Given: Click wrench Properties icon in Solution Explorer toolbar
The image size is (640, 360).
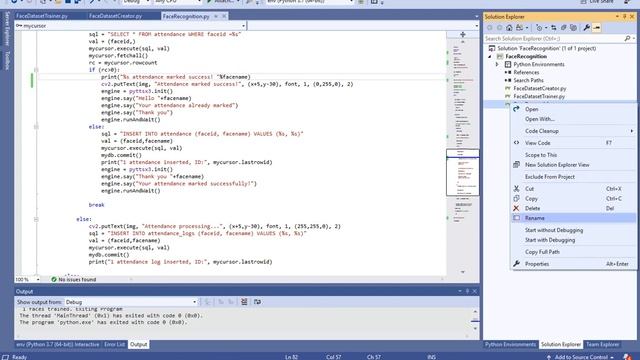Looking at the screenshot, I should coord(587,28).
